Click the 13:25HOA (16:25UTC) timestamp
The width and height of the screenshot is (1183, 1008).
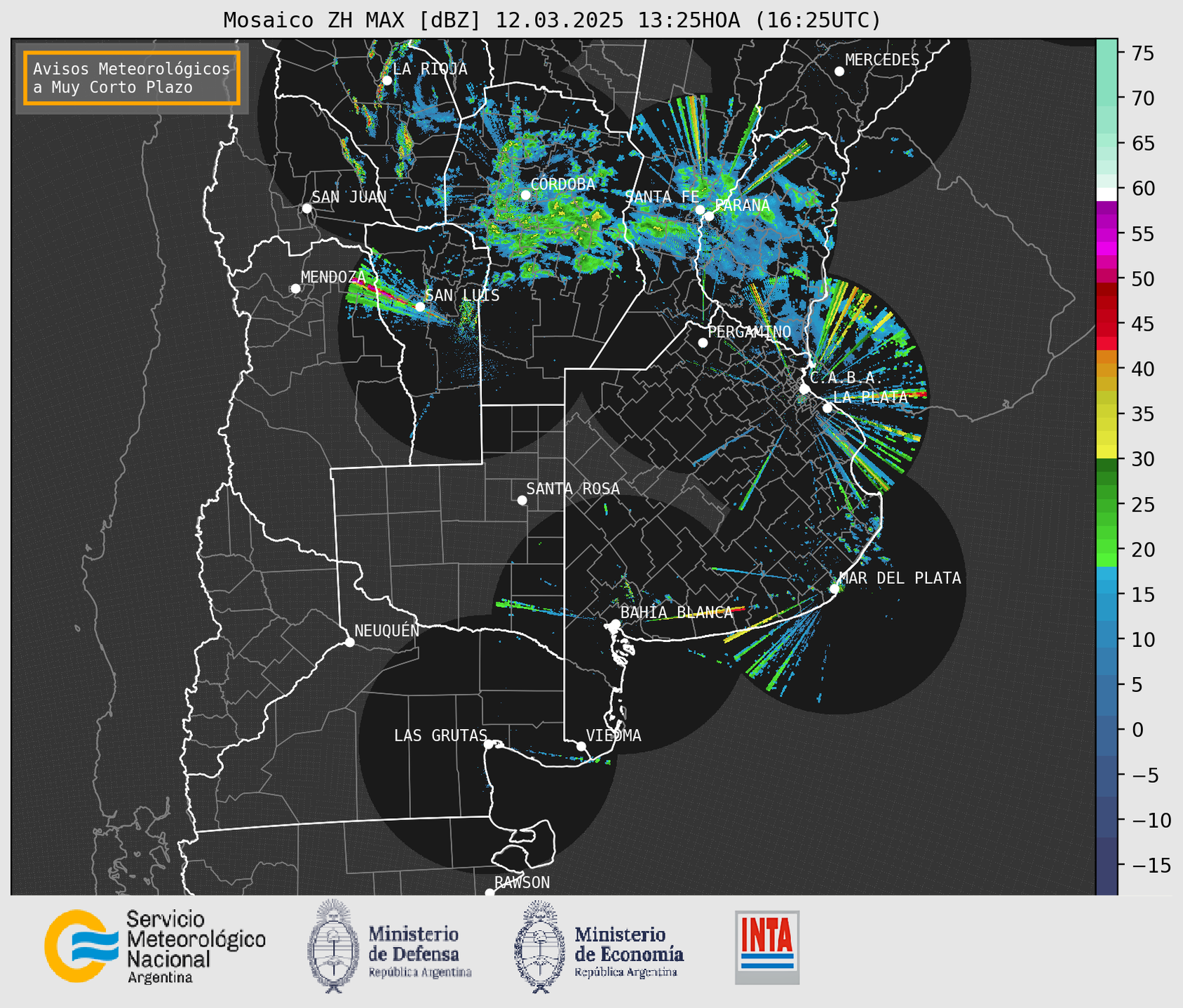[x=759, y=20]
